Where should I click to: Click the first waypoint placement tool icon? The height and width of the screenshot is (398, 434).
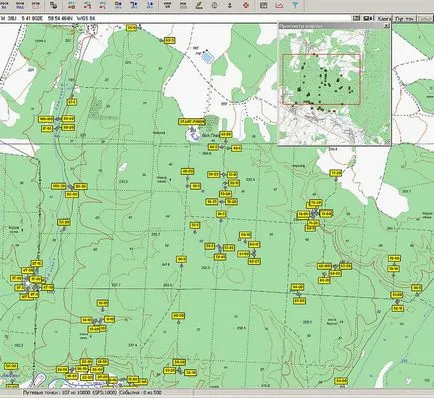(x=71, y=5)
